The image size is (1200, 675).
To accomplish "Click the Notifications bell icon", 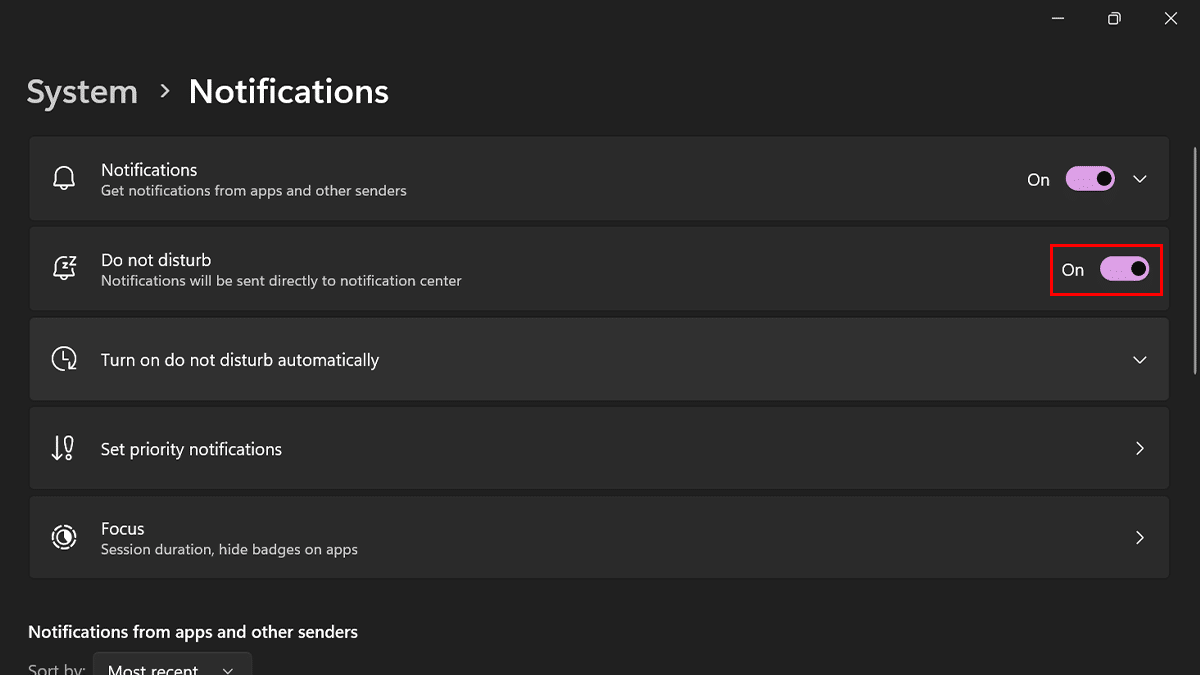I will [x=64, y=179].
